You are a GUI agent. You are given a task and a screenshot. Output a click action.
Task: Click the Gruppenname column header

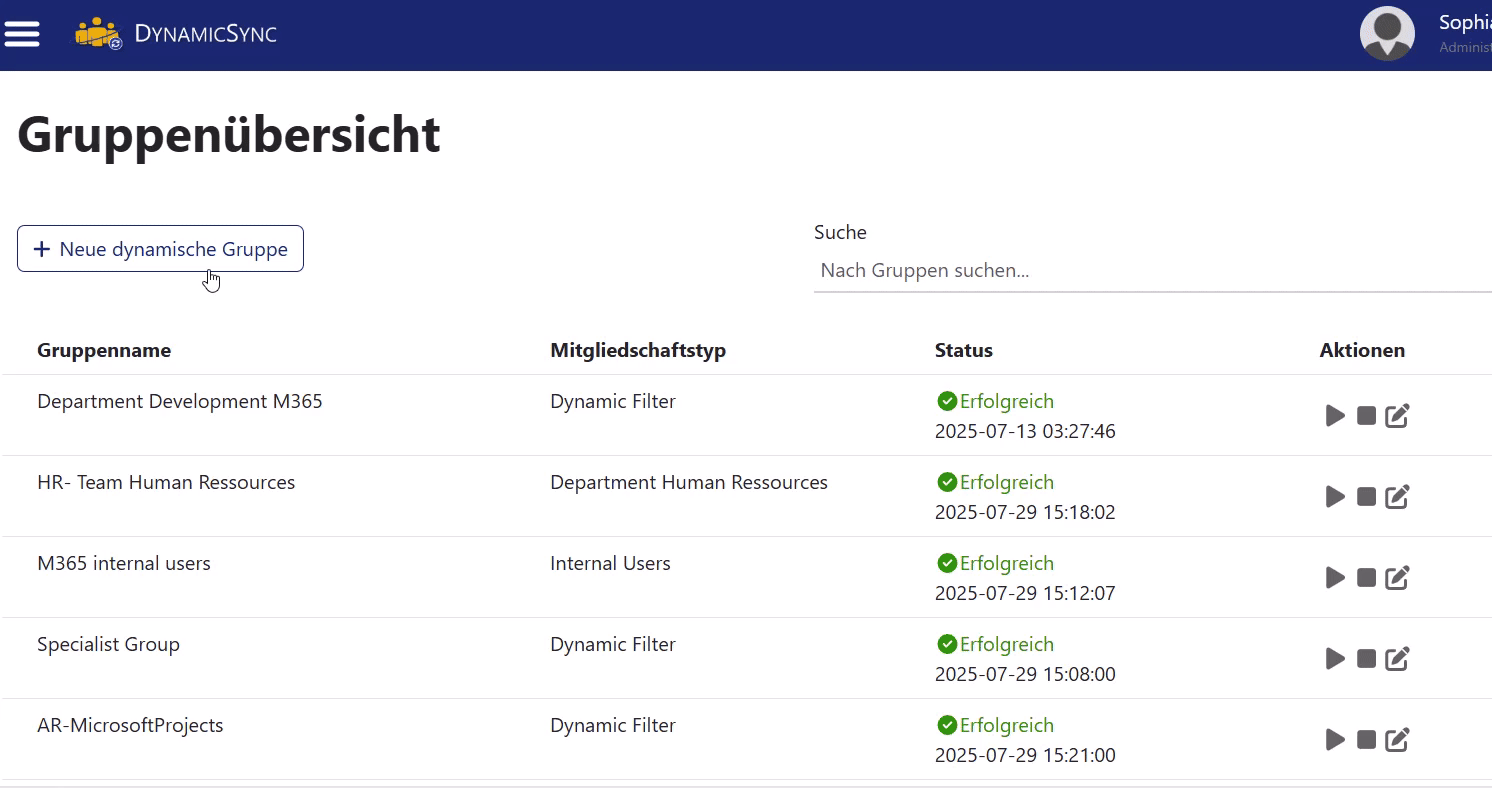104,350
